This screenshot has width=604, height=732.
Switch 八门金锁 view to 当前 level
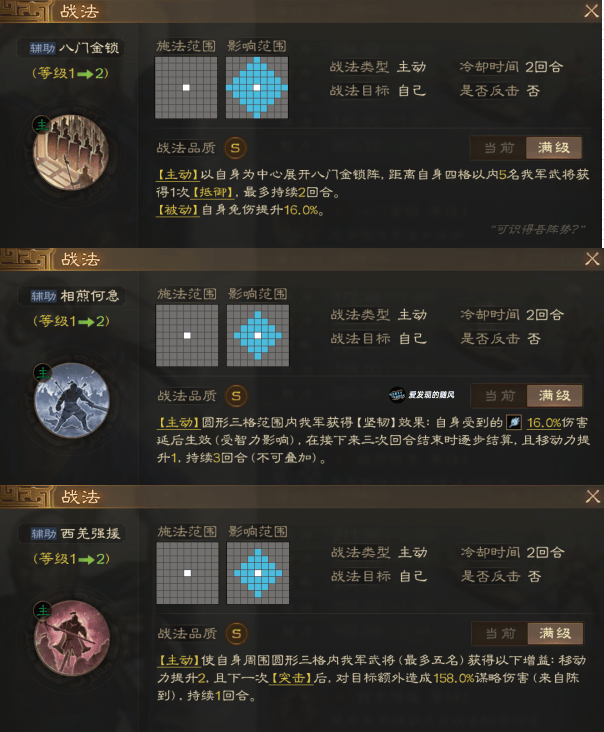coord(499,148)
